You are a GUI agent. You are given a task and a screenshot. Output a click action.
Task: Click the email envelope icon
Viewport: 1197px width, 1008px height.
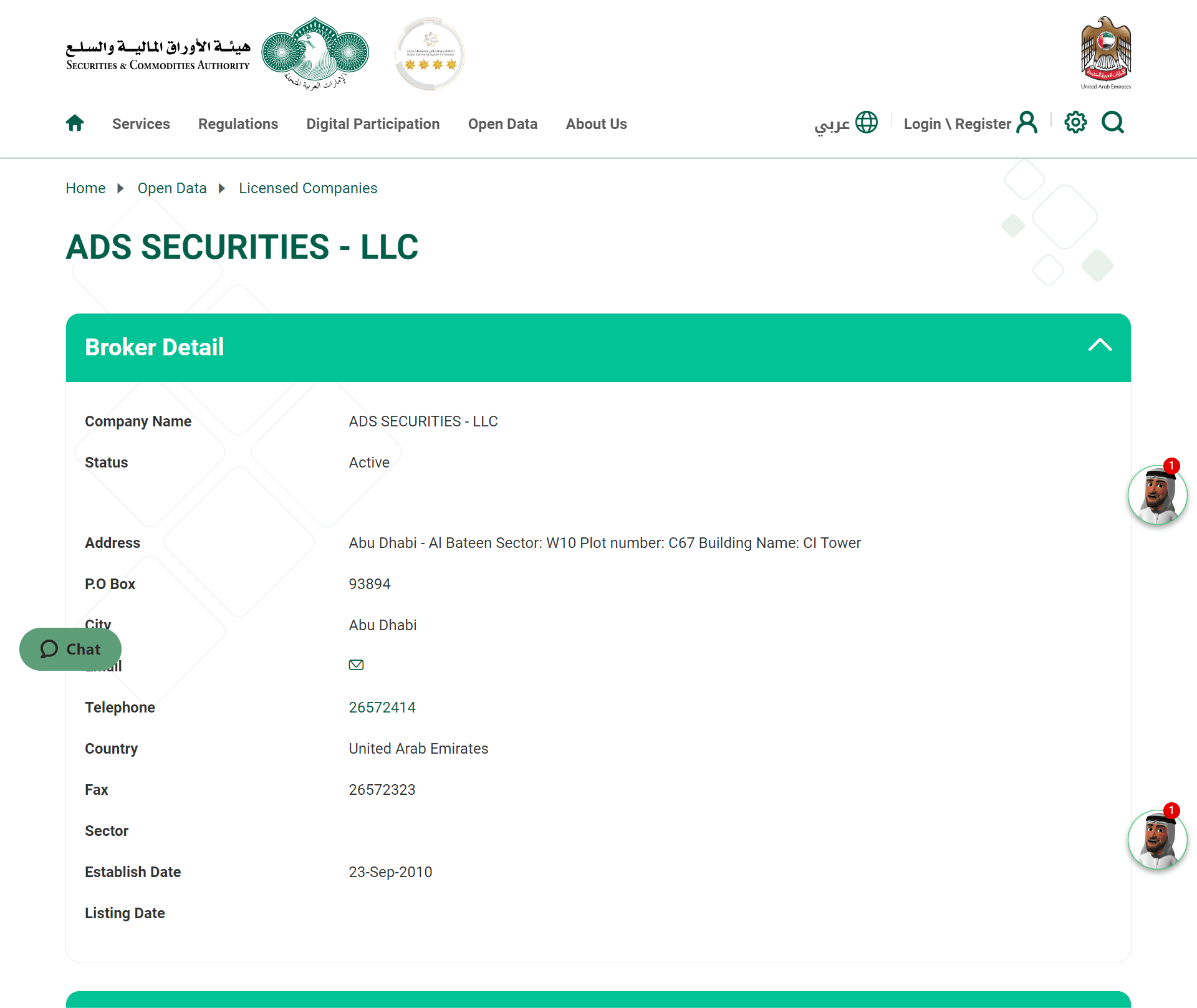point(356,664)
